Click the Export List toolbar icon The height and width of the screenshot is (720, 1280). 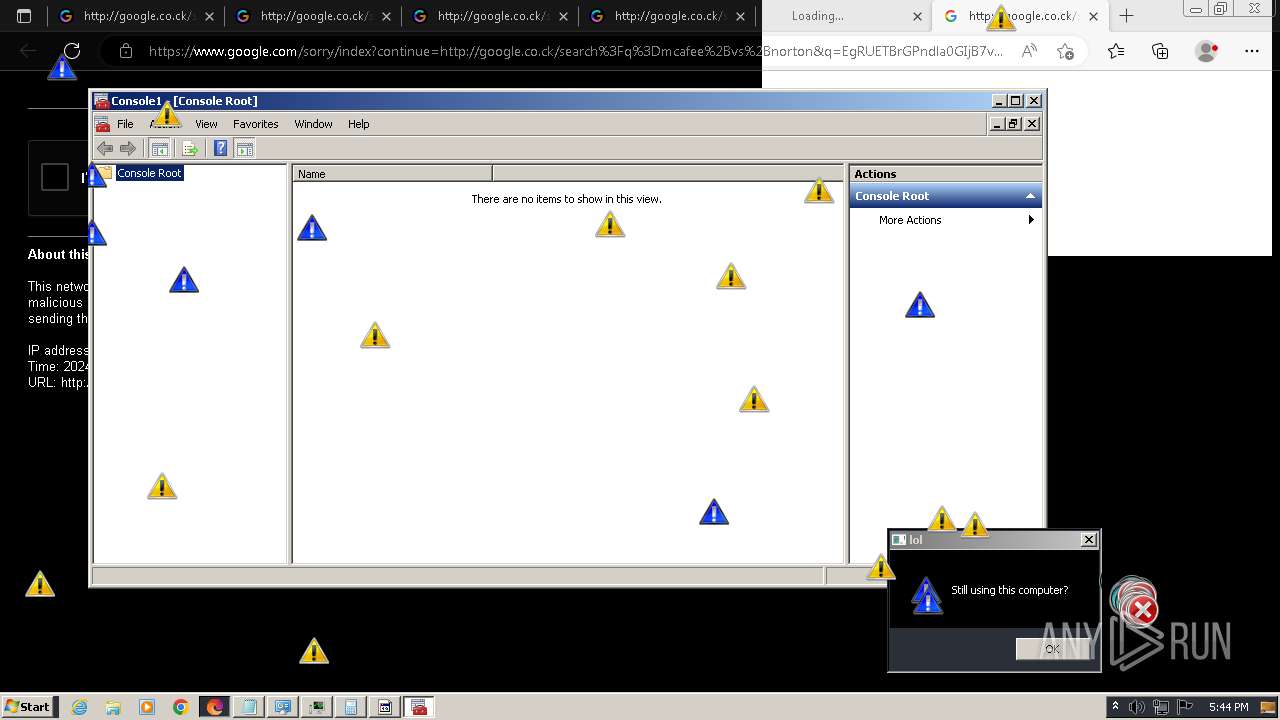pos(190,149)
